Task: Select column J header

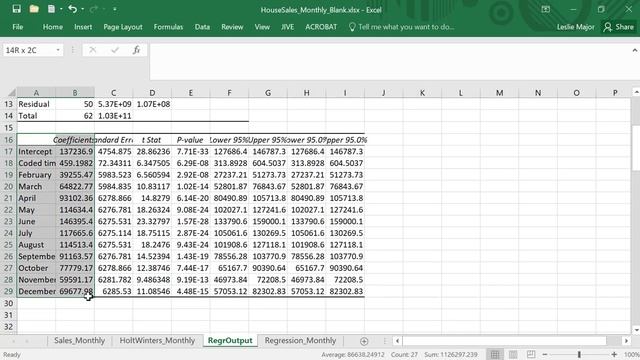Action: click(384, 93)
